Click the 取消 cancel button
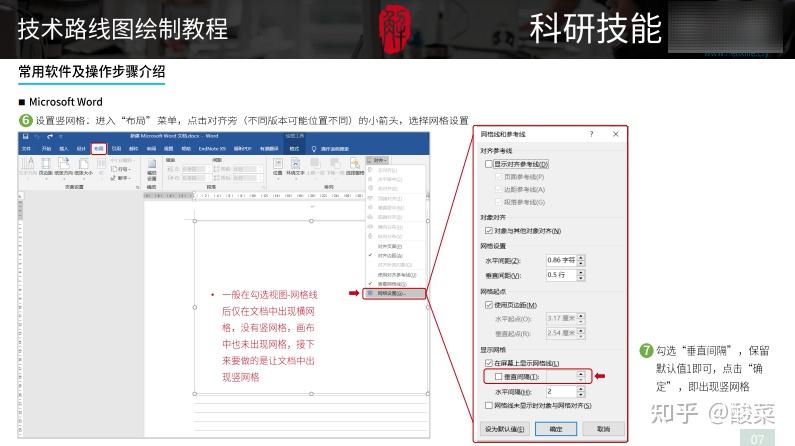 [x=603, y=429]
